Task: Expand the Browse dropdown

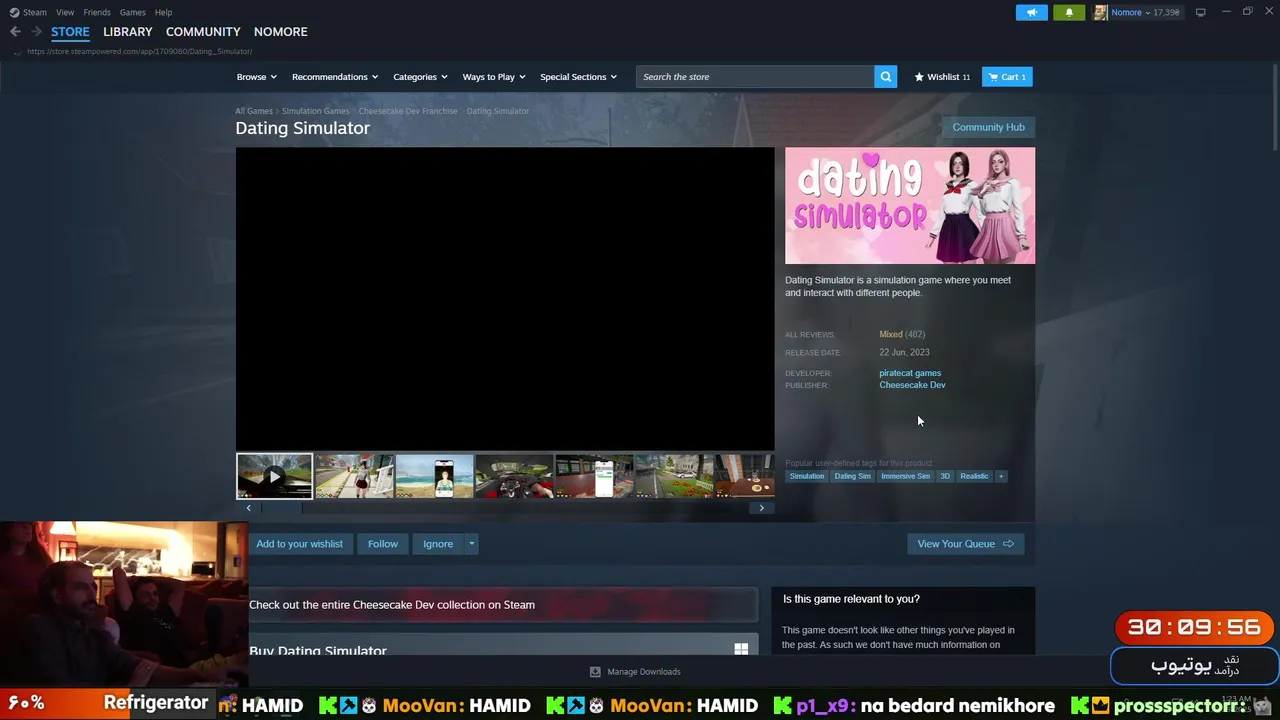Action: point(256,77)
